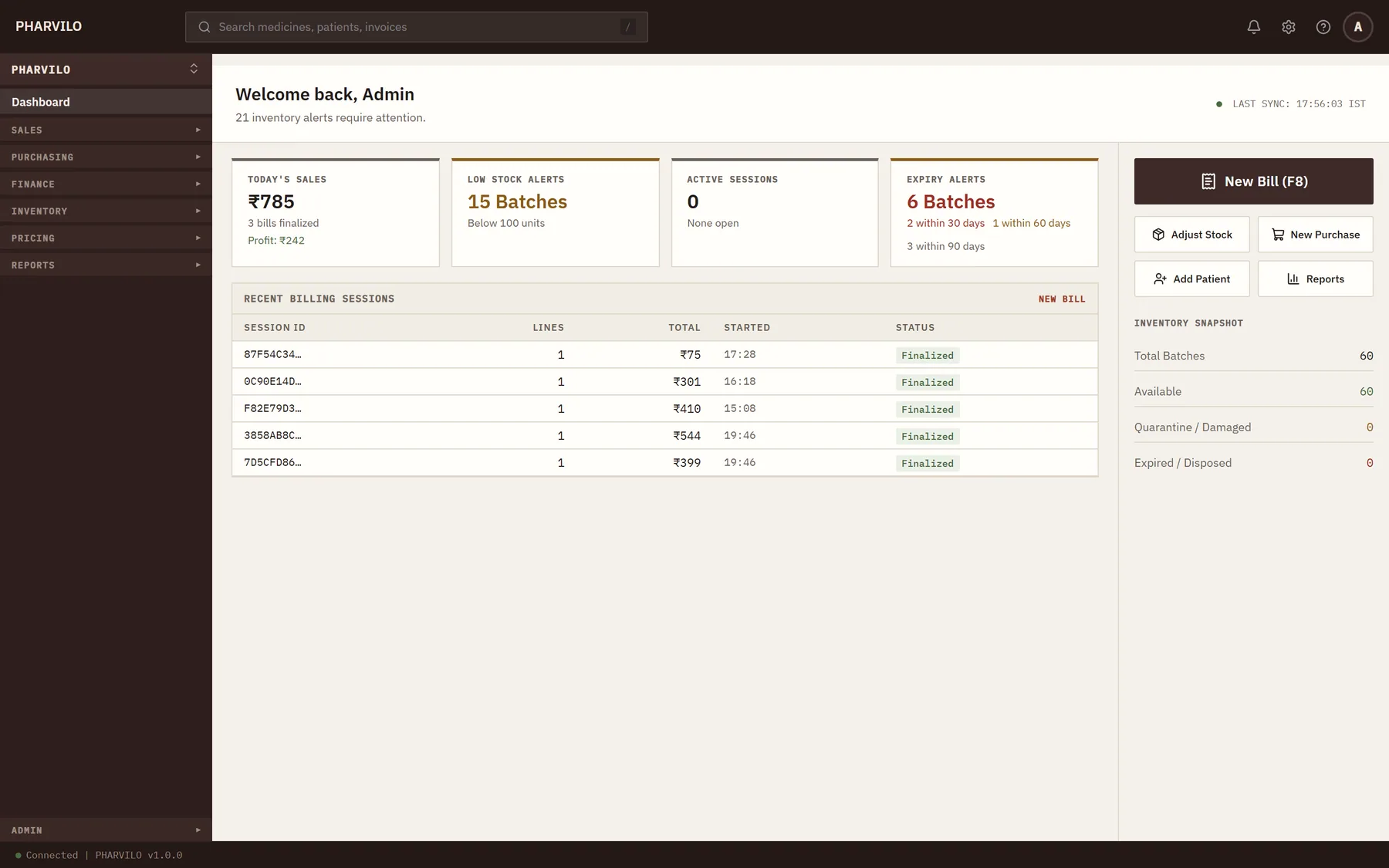This screenshot has width=1389, height=868.
Task: Click the Lines column header
Action: pos(549,328)
